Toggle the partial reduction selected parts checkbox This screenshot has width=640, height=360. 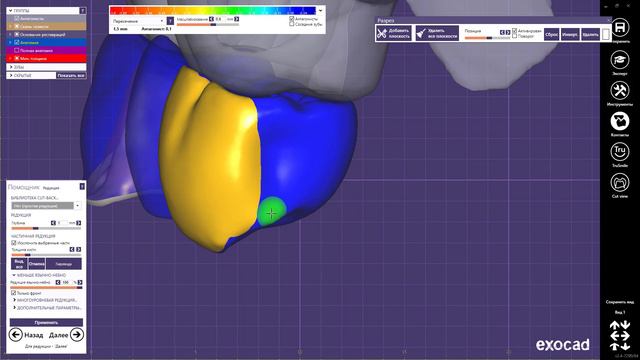[x=13, y=242]
